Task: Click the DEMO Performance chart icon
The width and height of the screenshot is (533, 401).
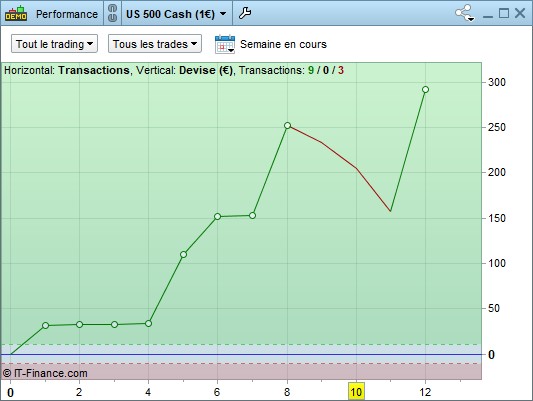Action: click(16, 13)
